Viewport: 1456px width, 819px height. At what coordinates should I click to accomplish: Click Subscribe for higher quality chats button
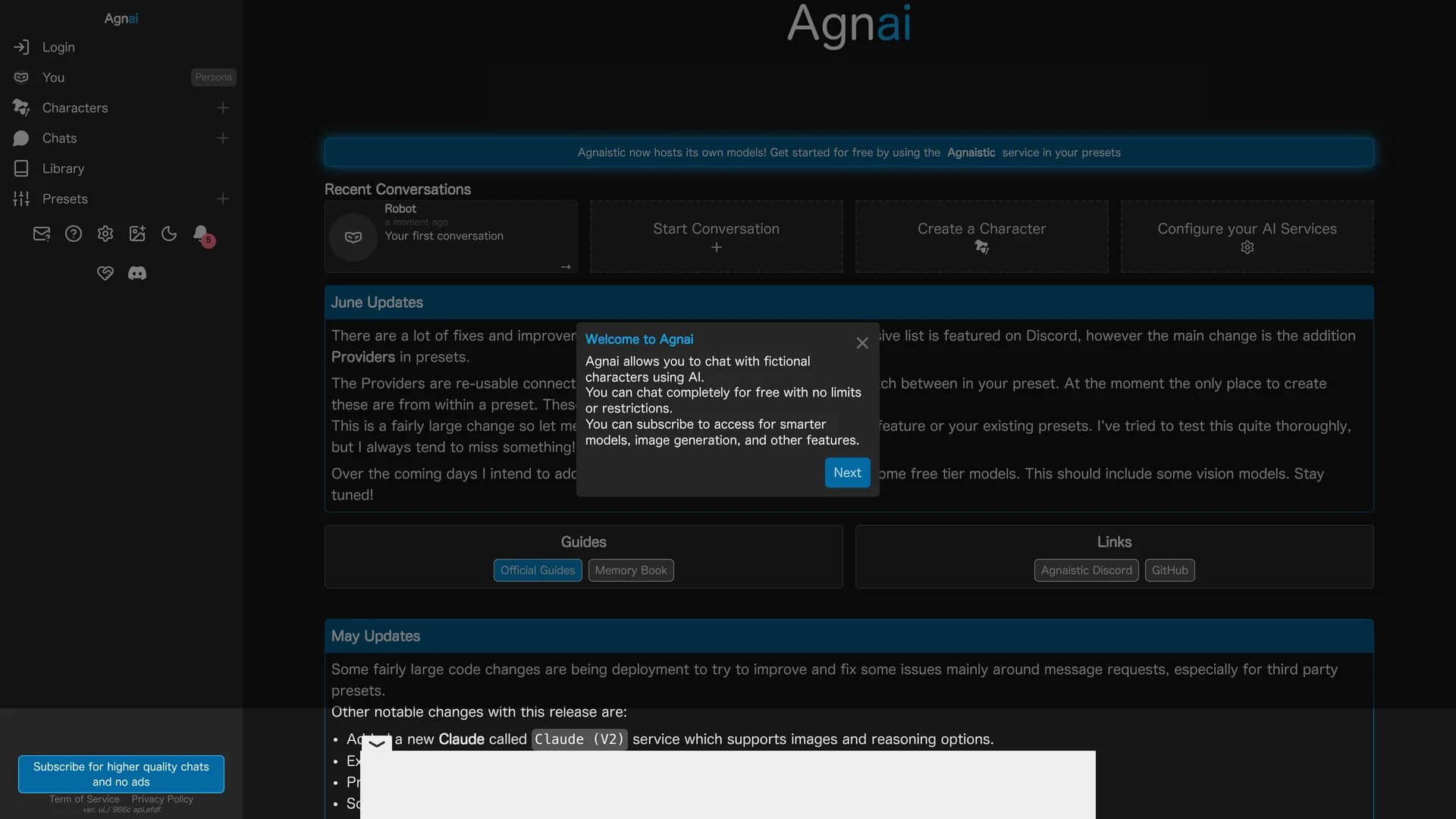[x=121, y=773]
